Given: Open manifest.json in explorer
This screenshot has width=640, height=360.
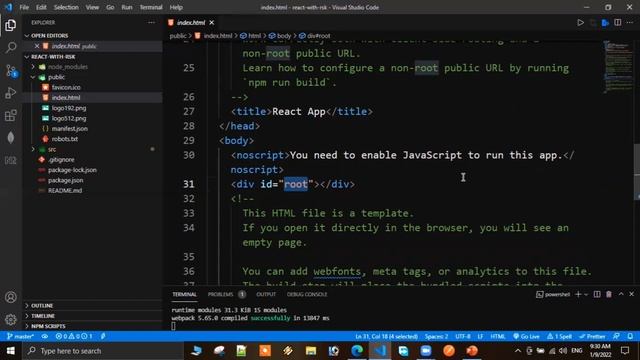Looking at the screenshot, I should click(69, 129).
